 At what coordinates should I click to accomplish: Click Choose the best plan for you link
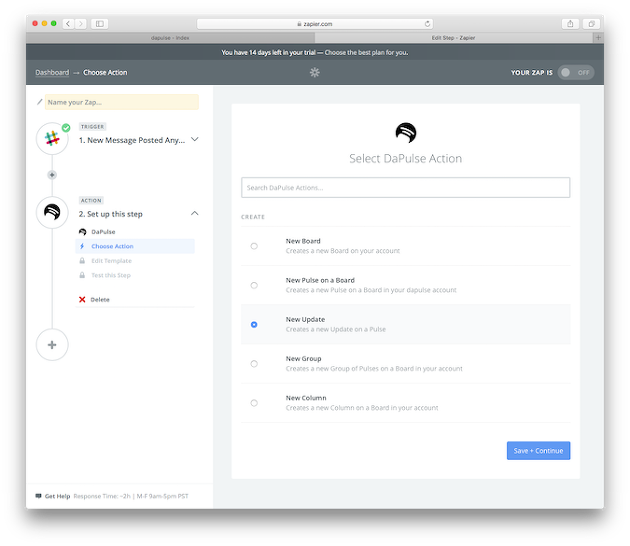366,53
